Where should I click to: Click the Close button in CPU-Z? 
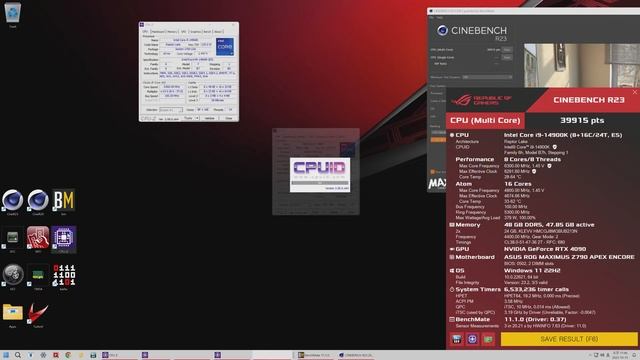[x=229, y=118]
